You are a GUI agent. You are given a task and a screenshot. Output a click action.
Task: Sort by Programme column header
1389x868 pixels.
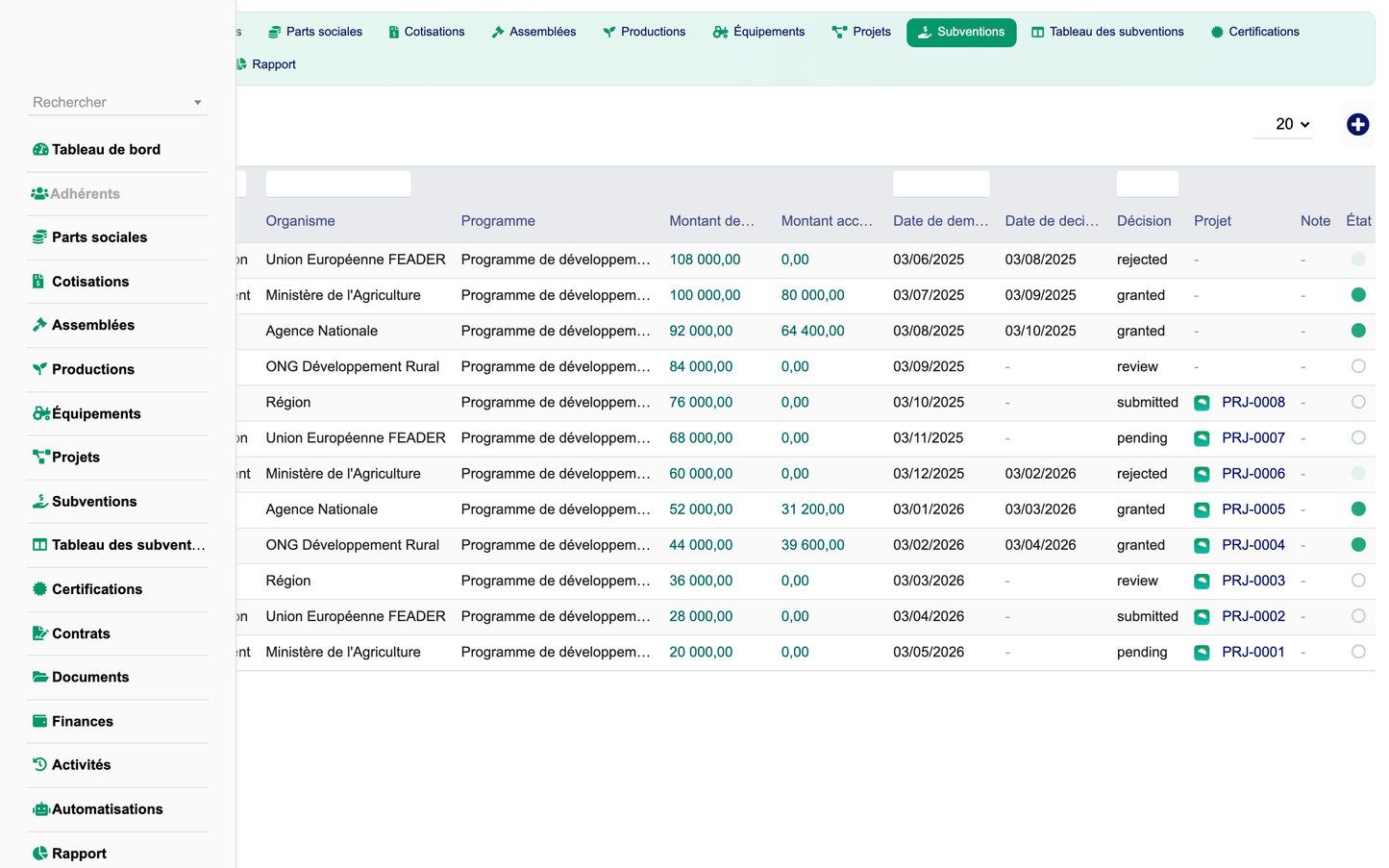pyautogui.click(x=498, y=221)
